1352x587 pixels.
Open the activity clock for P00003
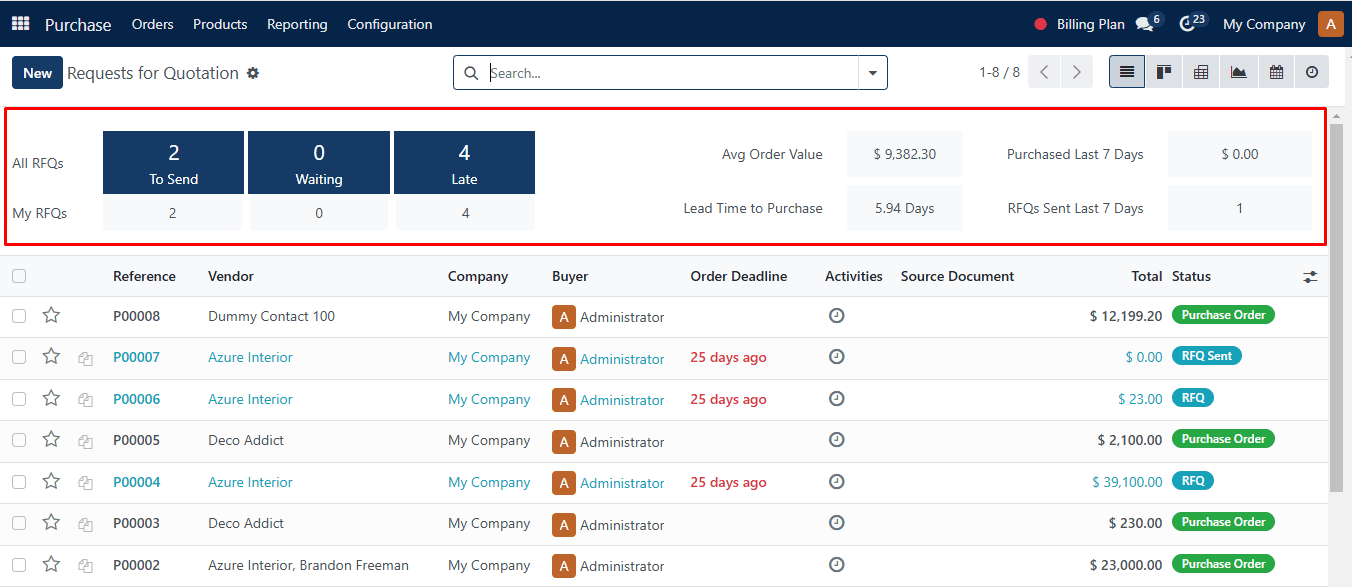[x=837, y=523]
